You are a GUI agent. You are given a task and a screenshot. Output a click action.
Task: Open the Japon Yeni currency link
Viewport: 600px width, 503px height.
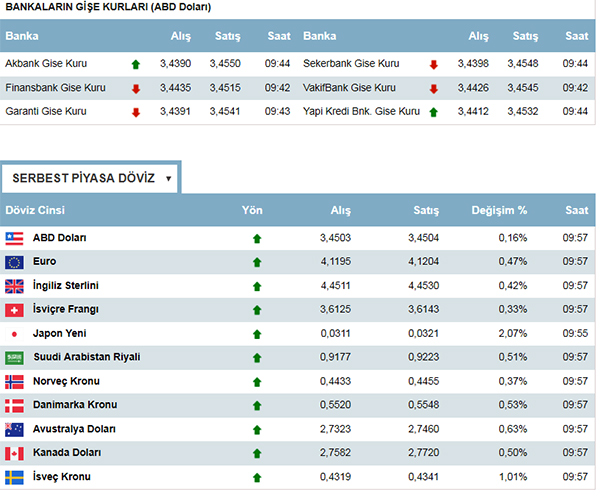pos(60,334)
